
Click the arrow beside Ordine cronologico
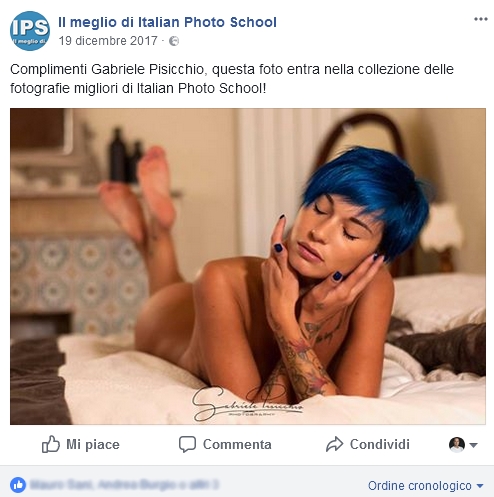coord(480,486)
